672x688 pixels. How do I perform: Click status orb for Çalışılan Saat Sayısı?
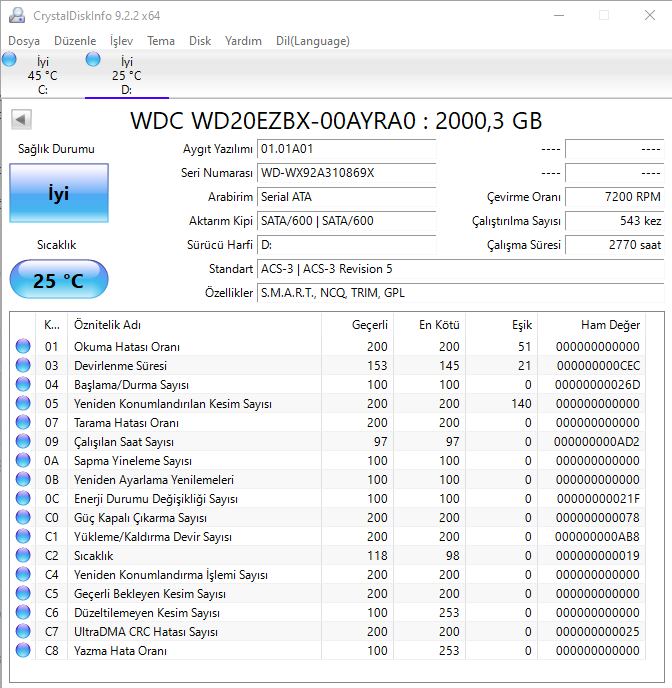[23, 441]
